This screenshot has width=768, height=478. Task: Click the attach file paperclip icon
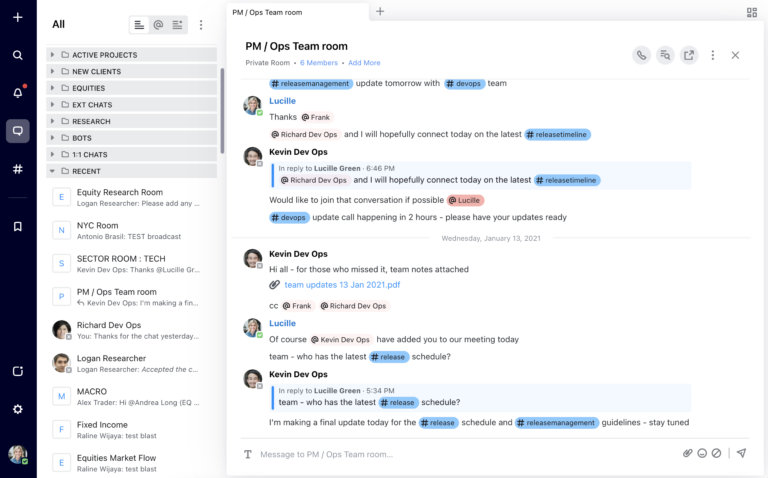click(x=687, y=453)
